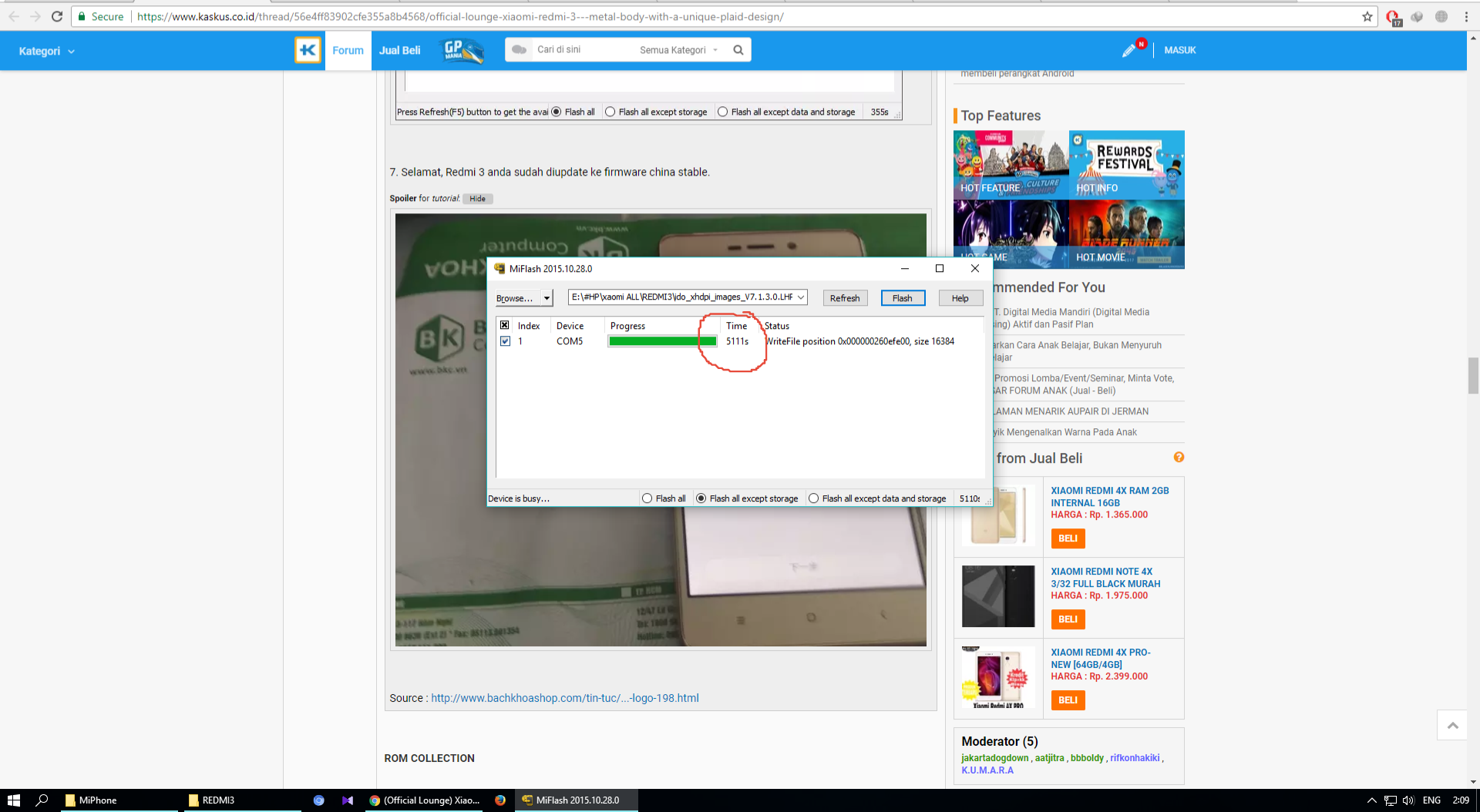
Task: Click the Chromium icon in the taskbar
Action: tap(318, 800)
